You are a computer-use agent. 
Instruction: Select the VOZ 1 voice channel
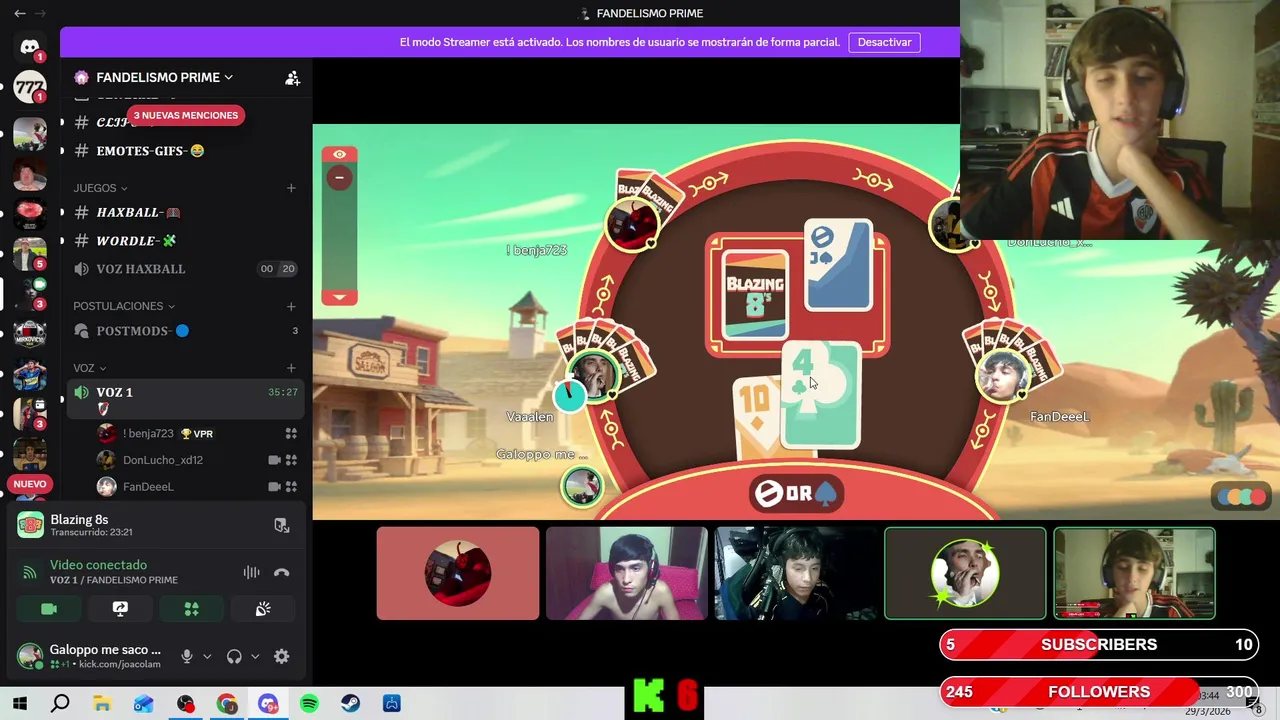click(x=186, y=399)
